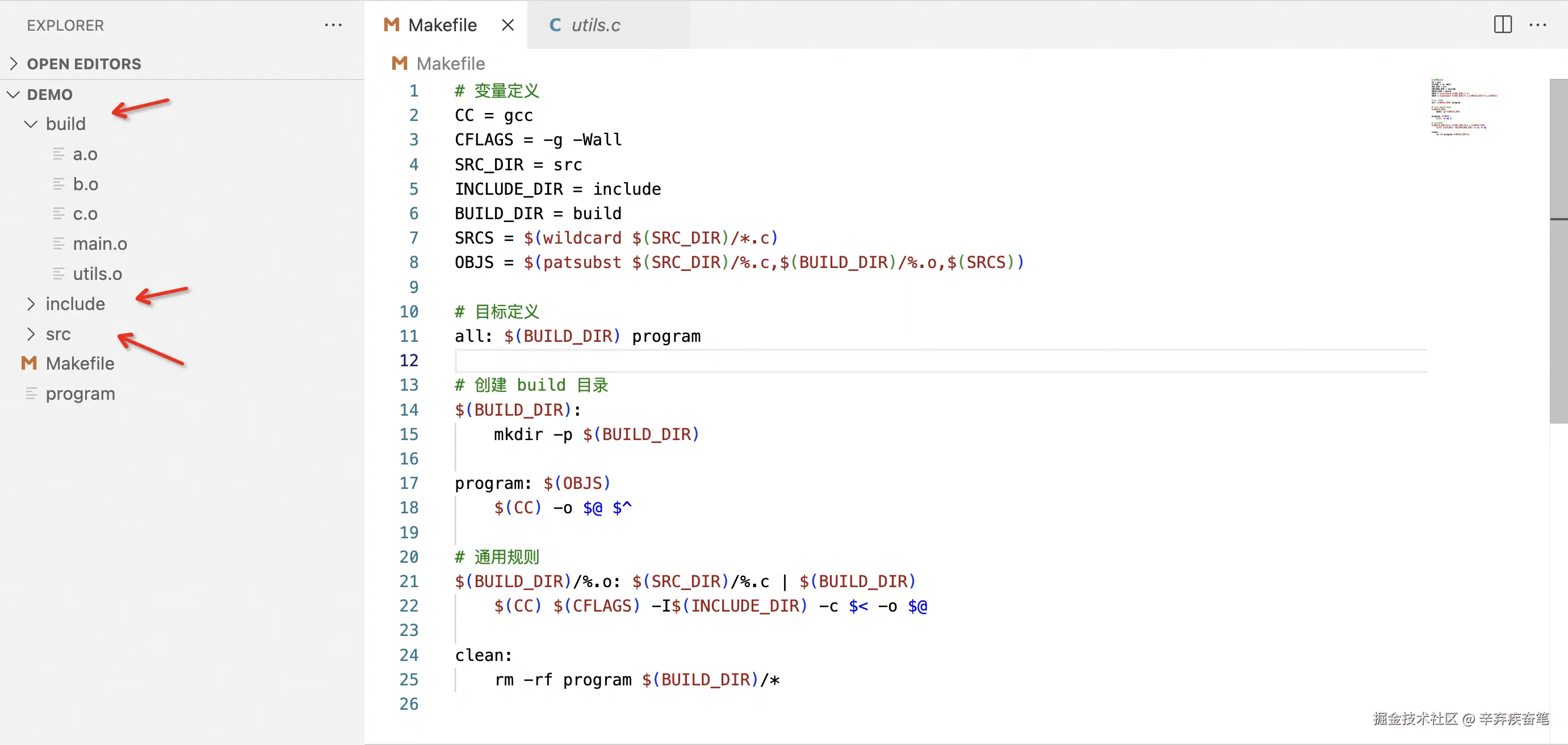Click the M icon next to Makefile in Explorer
Viewport: 1568px width, 745px height.
click(x=28, y=363)
